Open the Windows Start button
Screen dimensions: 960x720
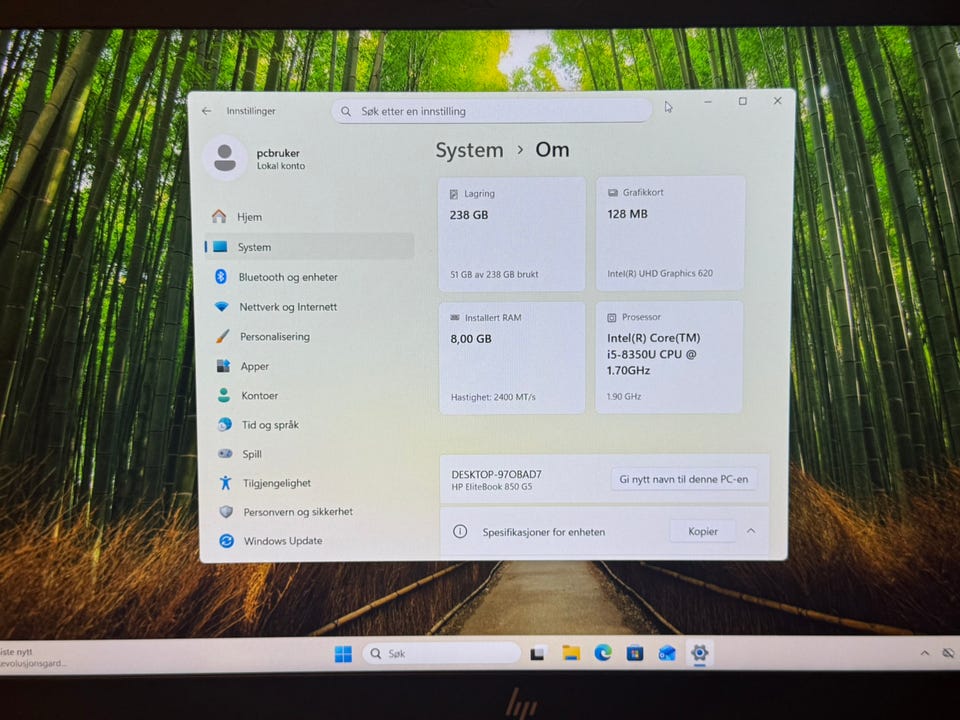pos(343,654)
